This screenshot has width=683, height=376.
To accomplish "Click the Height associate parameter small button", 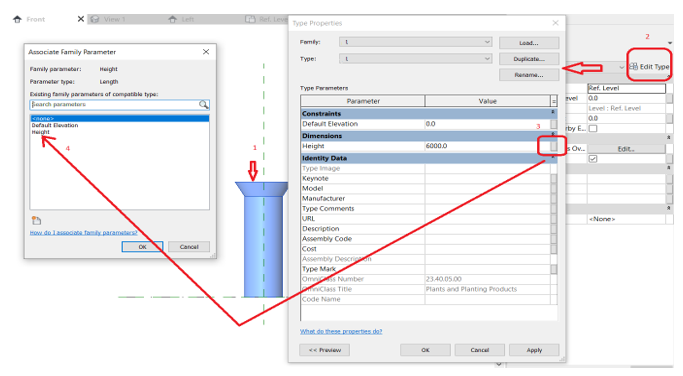I will 554,146.
